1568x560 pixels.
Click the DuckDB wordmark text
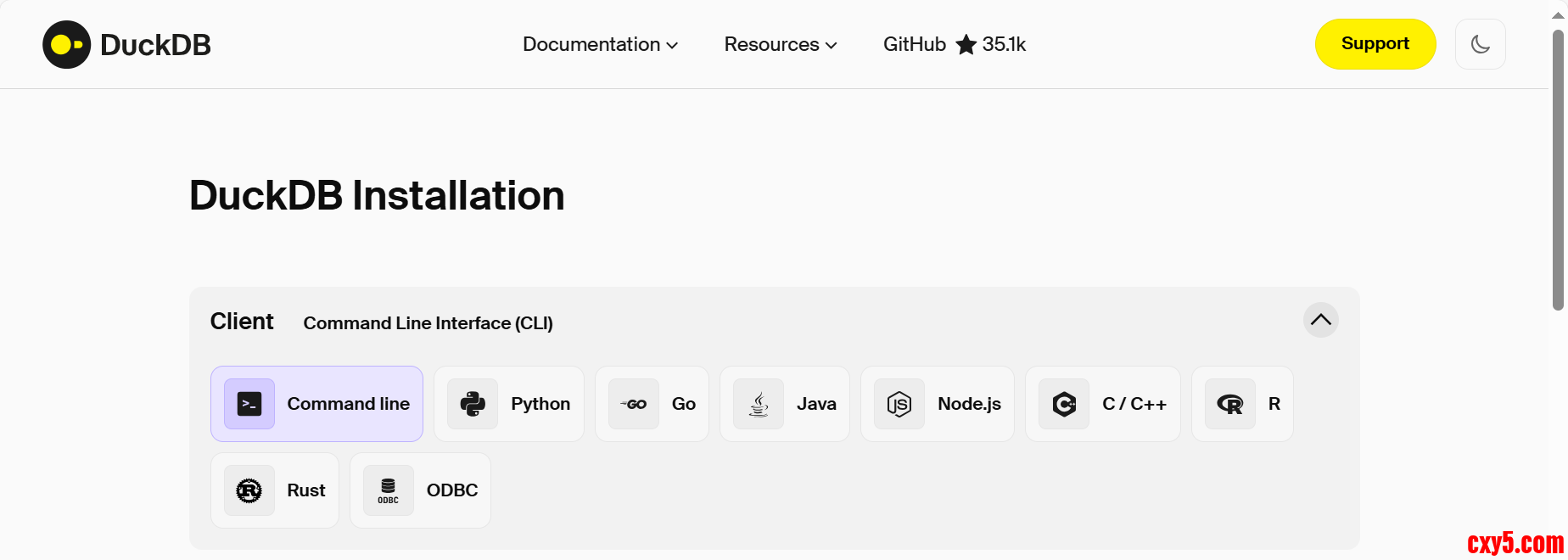pos(155,45)
